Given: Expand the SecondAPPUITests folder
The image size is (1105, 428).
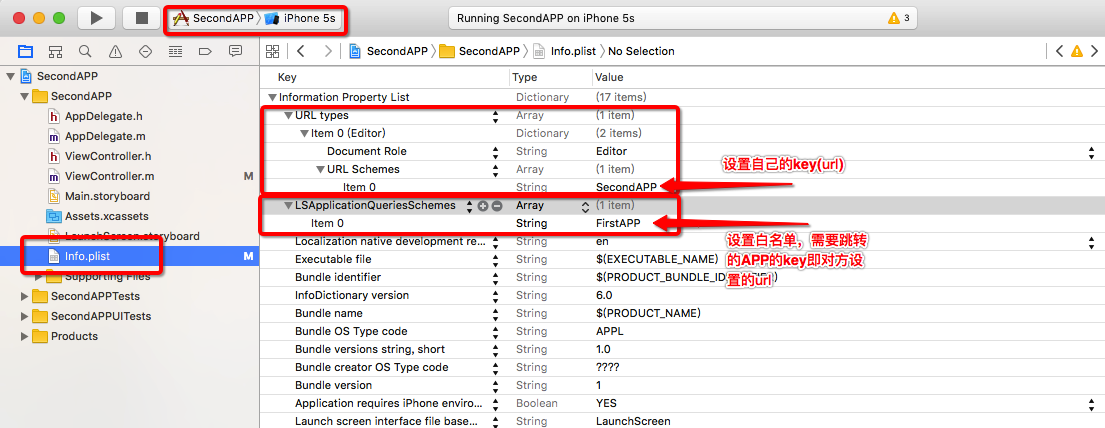Looking at the screenshot, I should pyautogui.click(x=25, y=316).
